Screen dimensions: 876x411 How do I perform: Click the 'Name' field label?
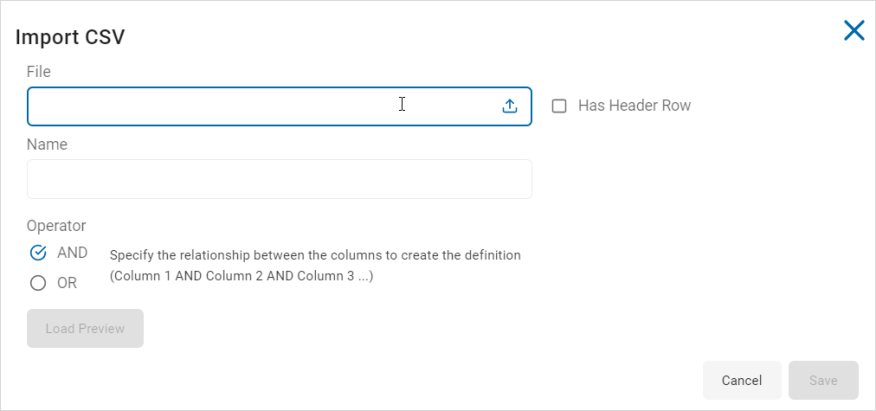(x=47, y=145)
